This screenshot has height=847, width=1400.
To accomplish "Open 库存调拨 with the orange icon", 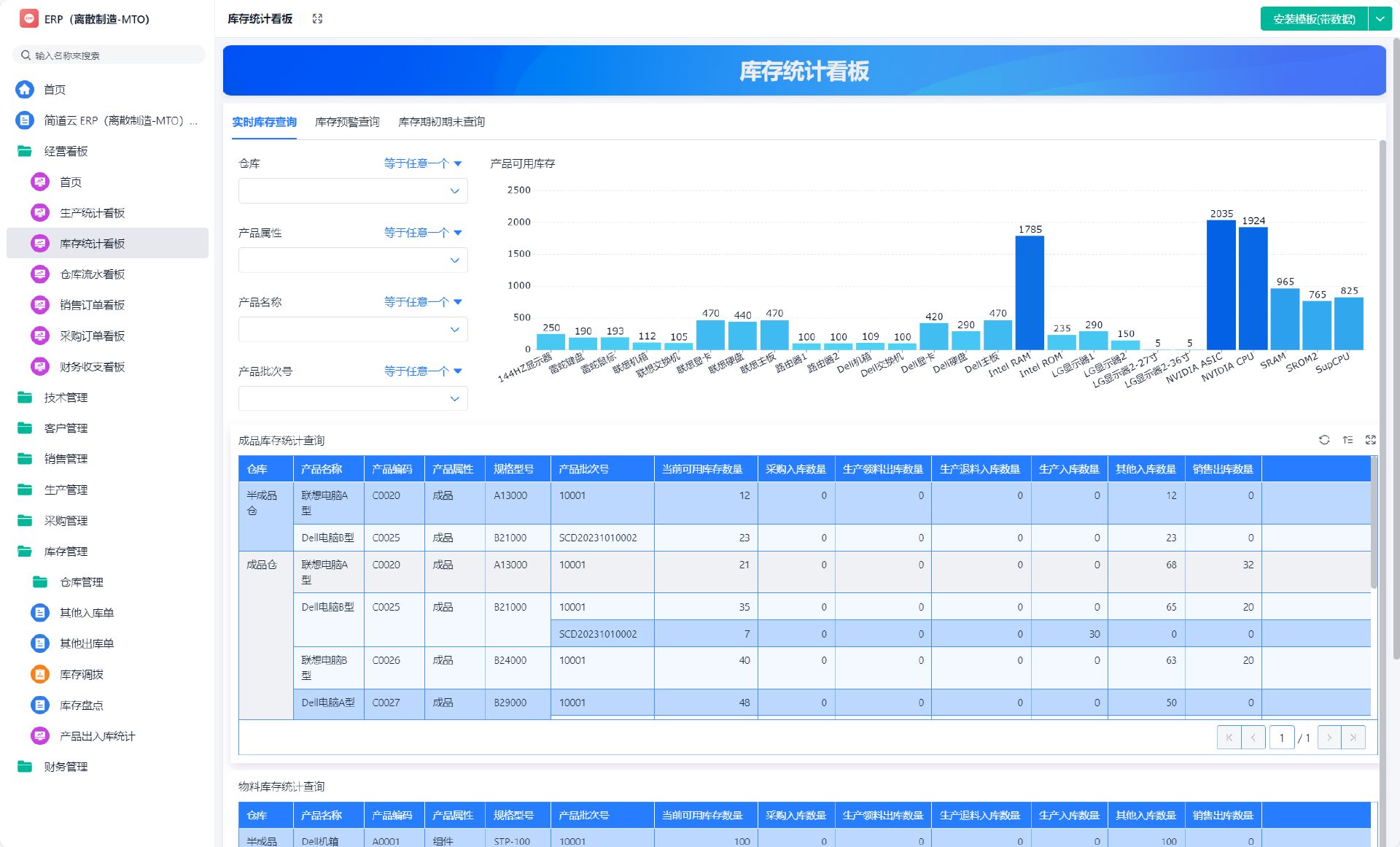I will click(x=82, y=675).
